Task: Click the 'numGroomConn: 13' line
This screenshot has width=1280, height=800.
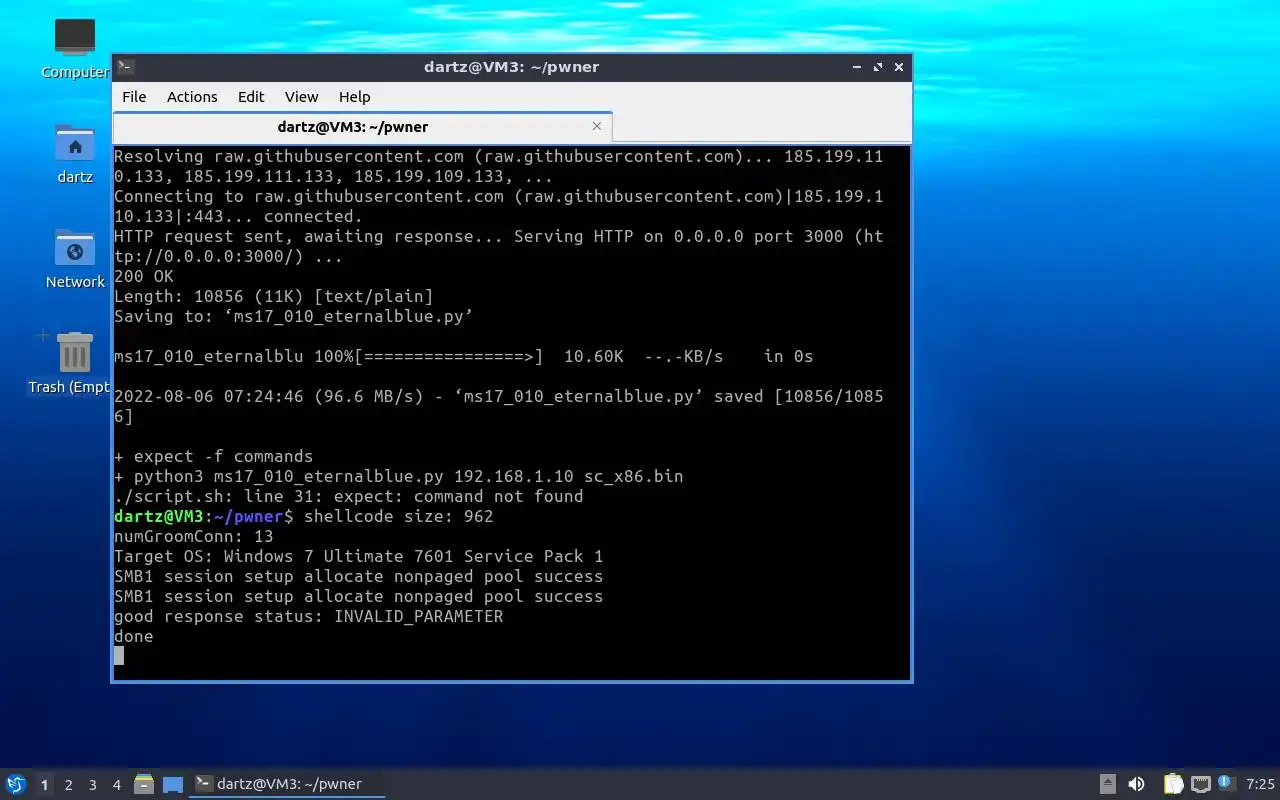Action: pyautogui.click(x=194, y=536)
